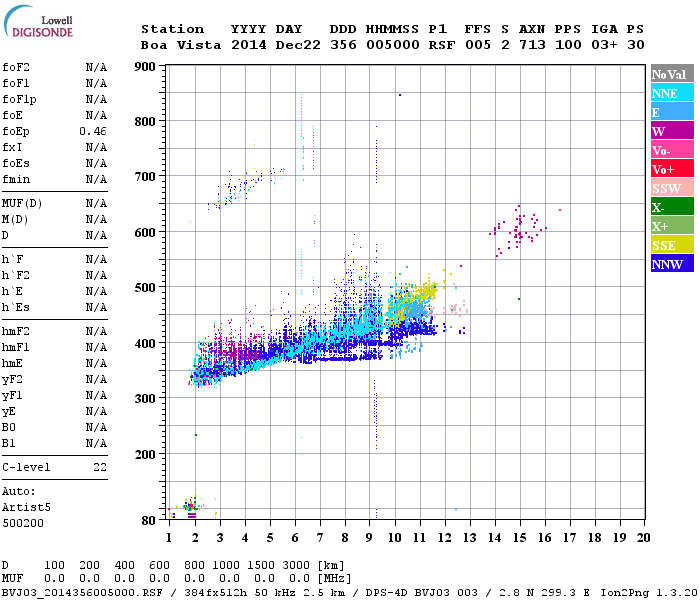The height and width of the screenshot is (600, 700).
Task: Click the h`F parameter label
Action: (12, 259)
